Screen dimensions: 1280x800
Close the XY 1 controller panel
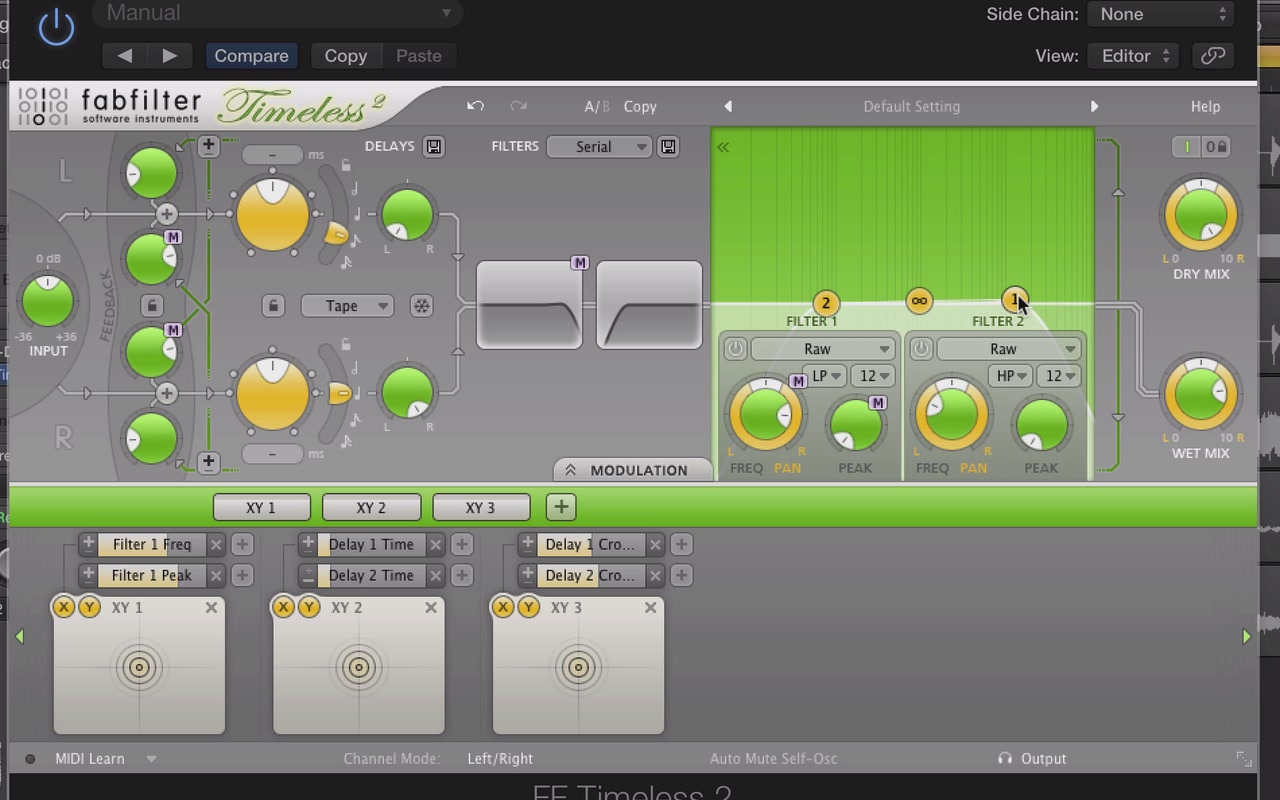212,607
